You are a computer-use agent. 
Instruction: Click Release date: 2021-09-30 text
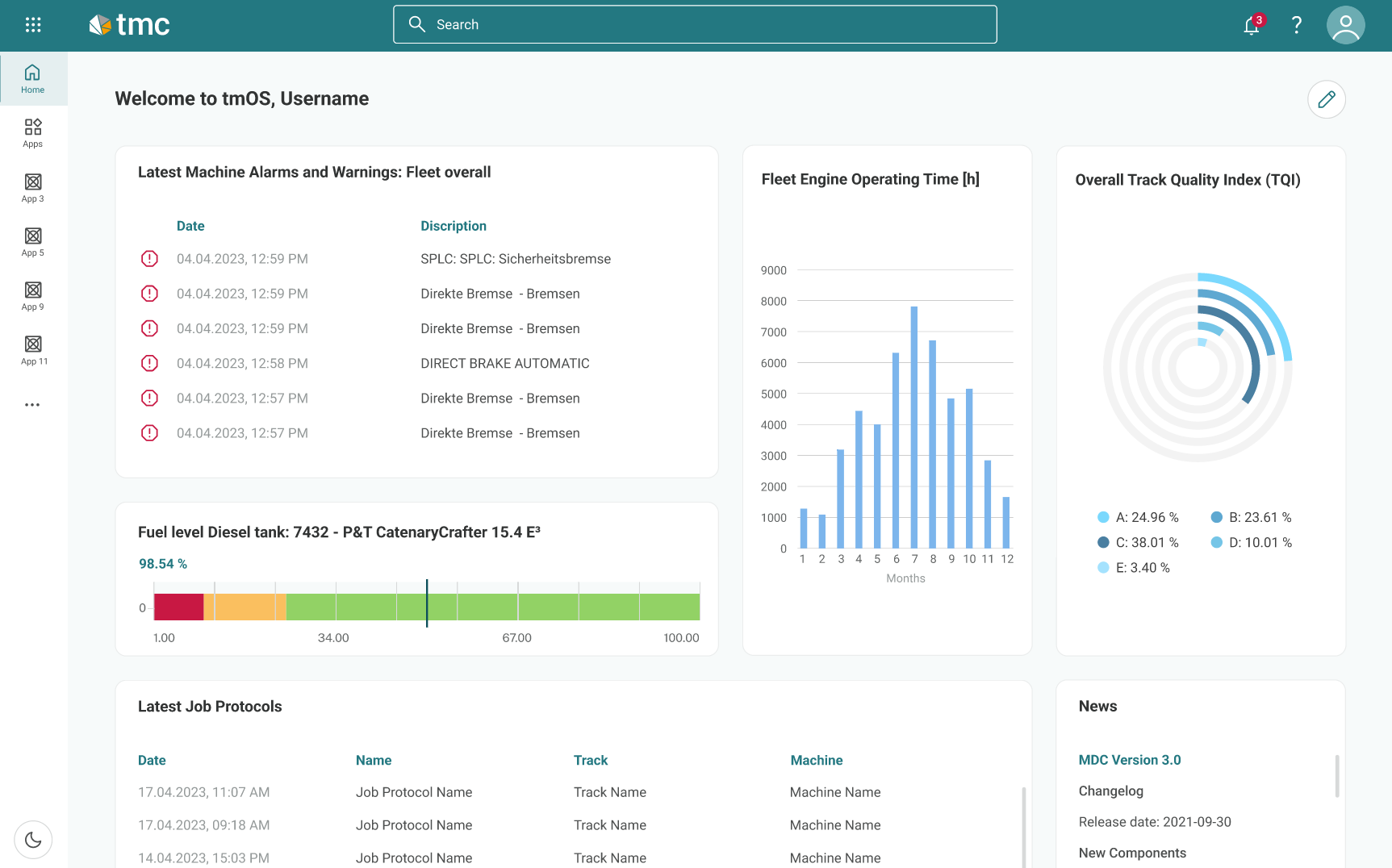tap(1155, 822)
